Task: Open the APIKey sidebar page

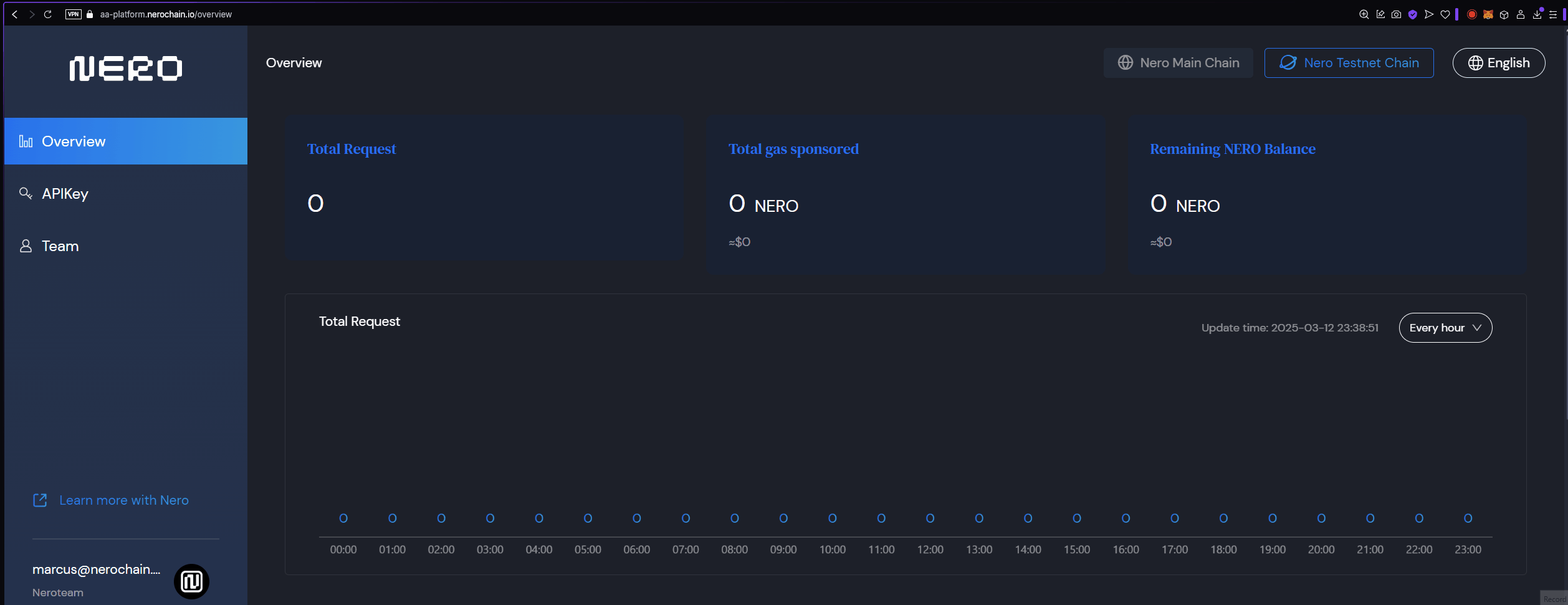Action: coord(65,194)
